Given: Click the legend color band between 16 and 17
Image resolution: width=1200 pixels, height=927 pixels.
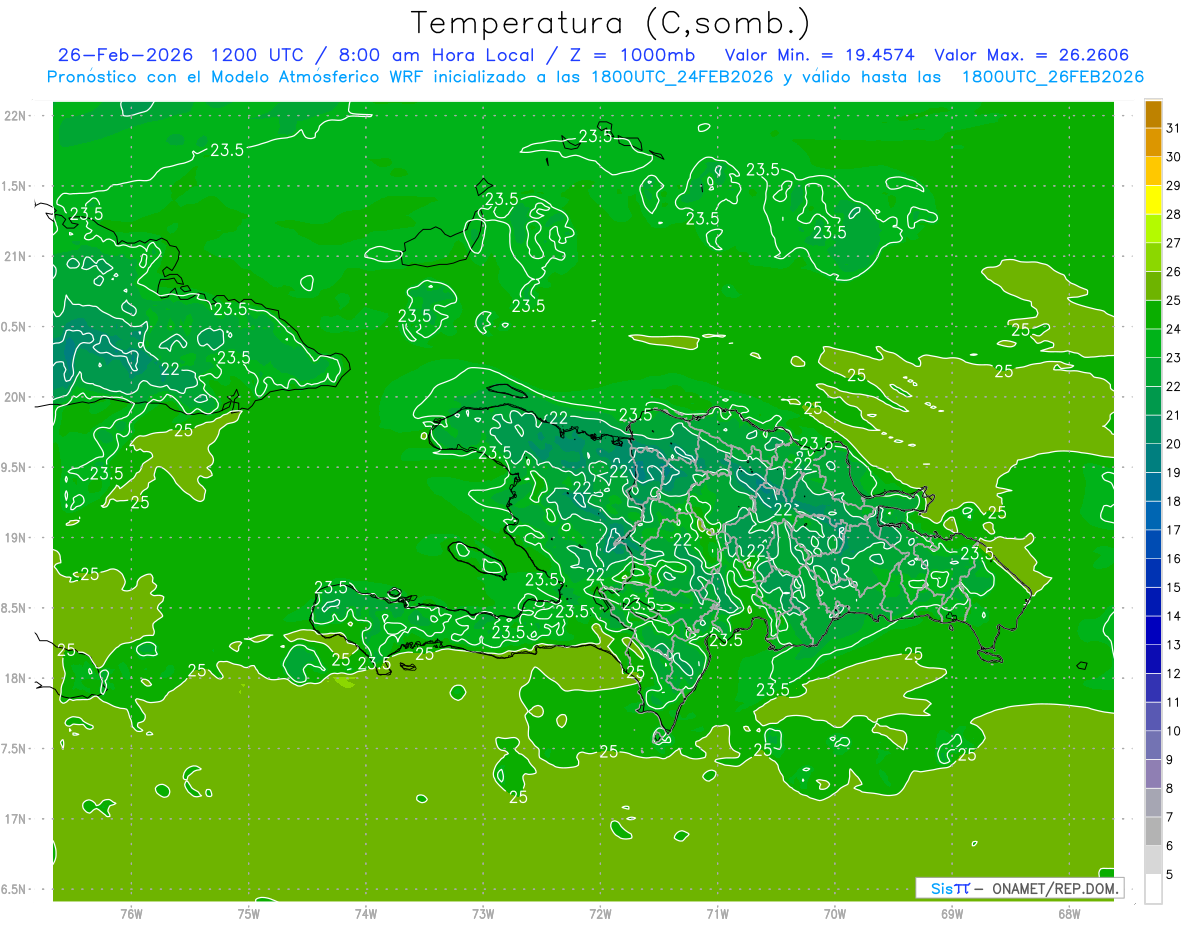Looking at the screenshot, I should (x=1154, y=544).
